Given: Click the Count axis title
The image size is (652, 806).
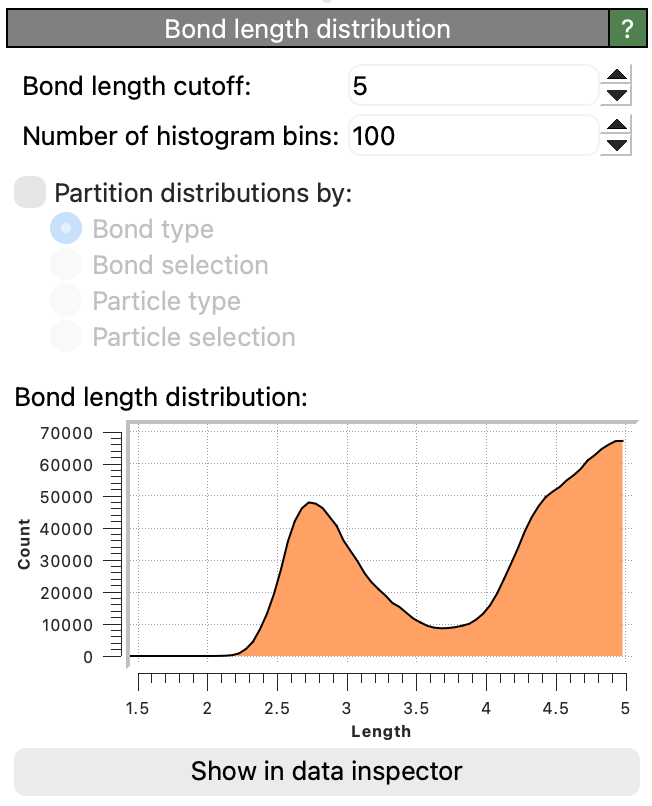Looking at the screenshot, I should click(x=24, y=545).
